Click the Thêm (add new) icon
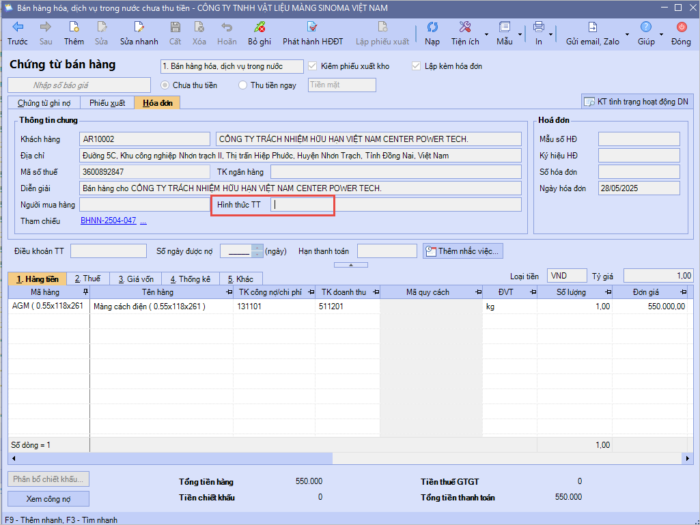 point(74,27)
